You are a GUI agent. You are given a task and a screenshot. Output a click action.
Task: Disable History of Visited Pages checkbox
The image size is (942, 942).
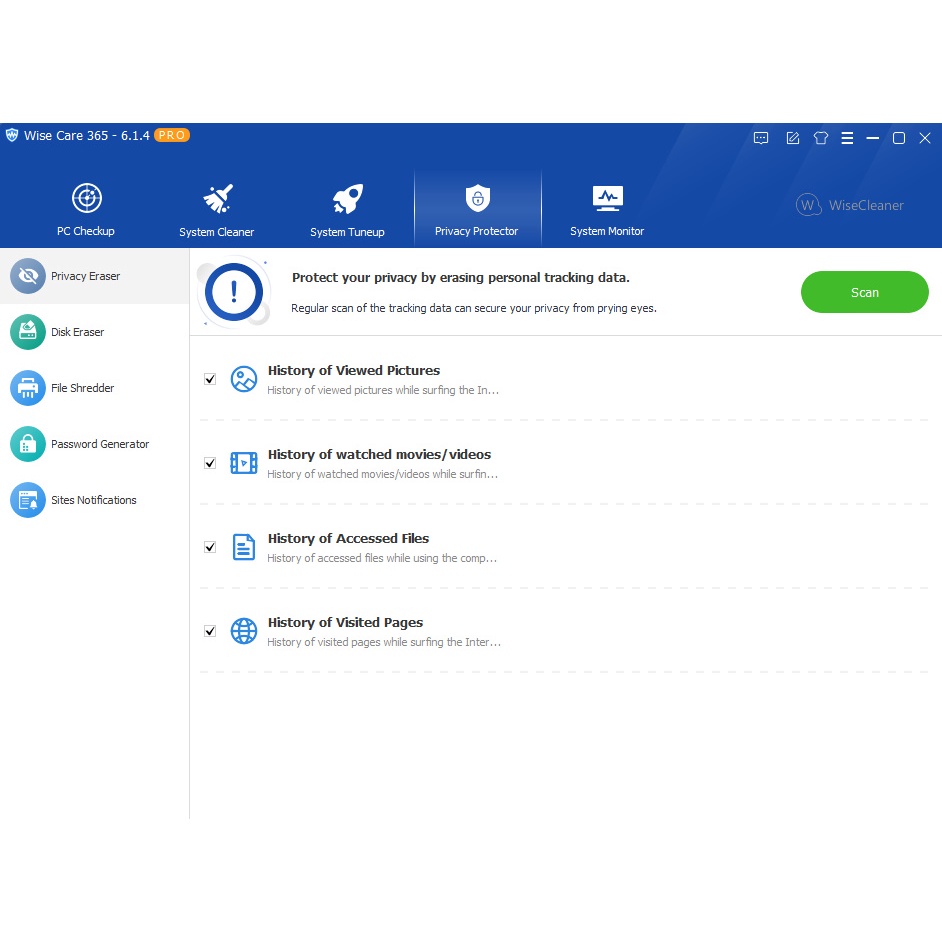click(x=210, y=631)
